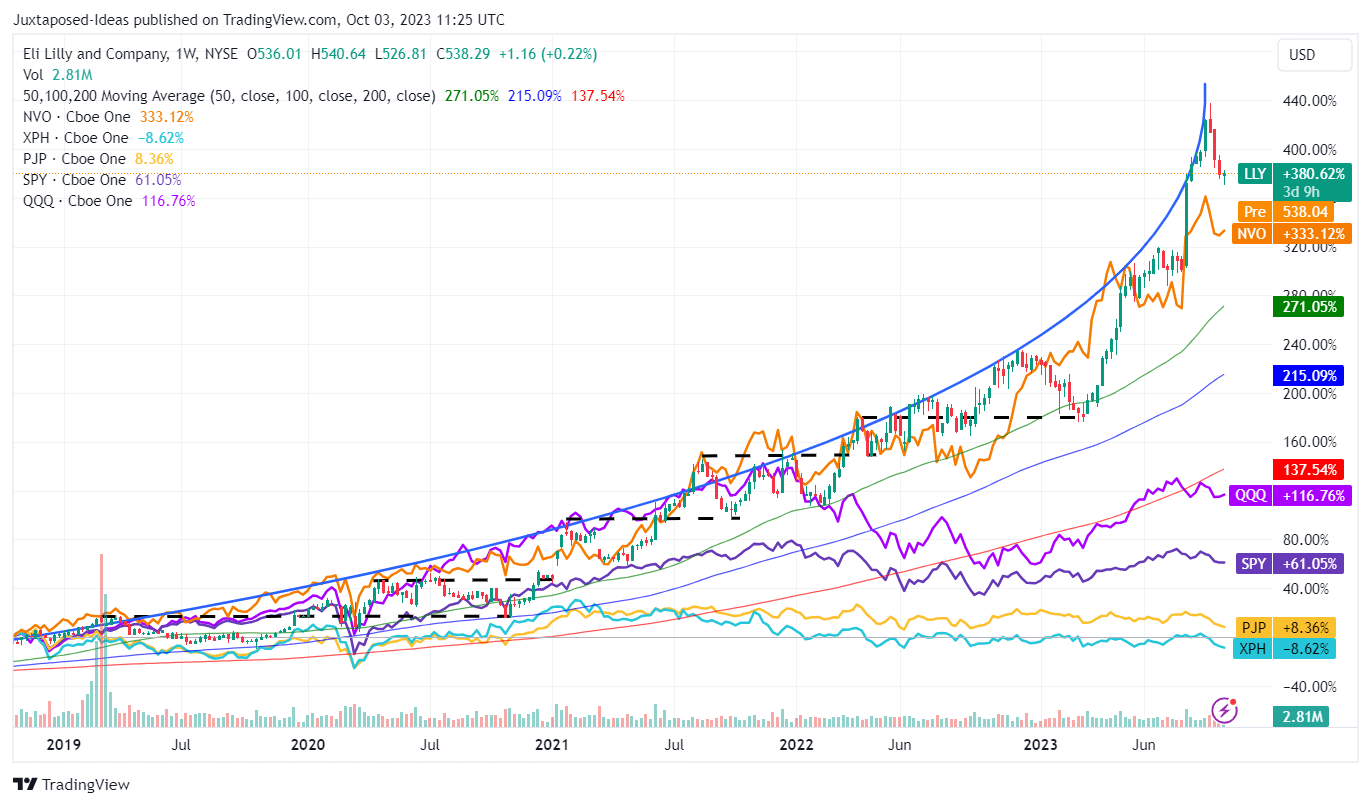Click the 440.00% price axis label

point(1308,100)
